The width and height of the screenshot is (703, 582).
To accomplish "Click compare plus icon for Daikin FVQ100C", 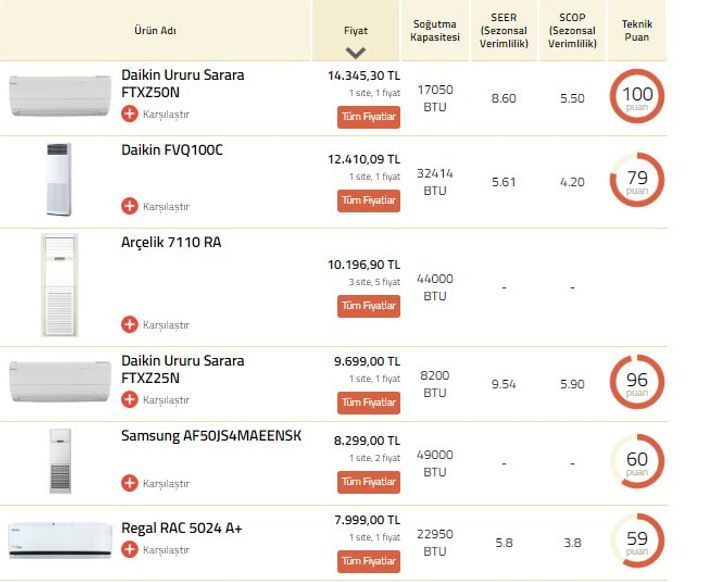I will 129,206.
